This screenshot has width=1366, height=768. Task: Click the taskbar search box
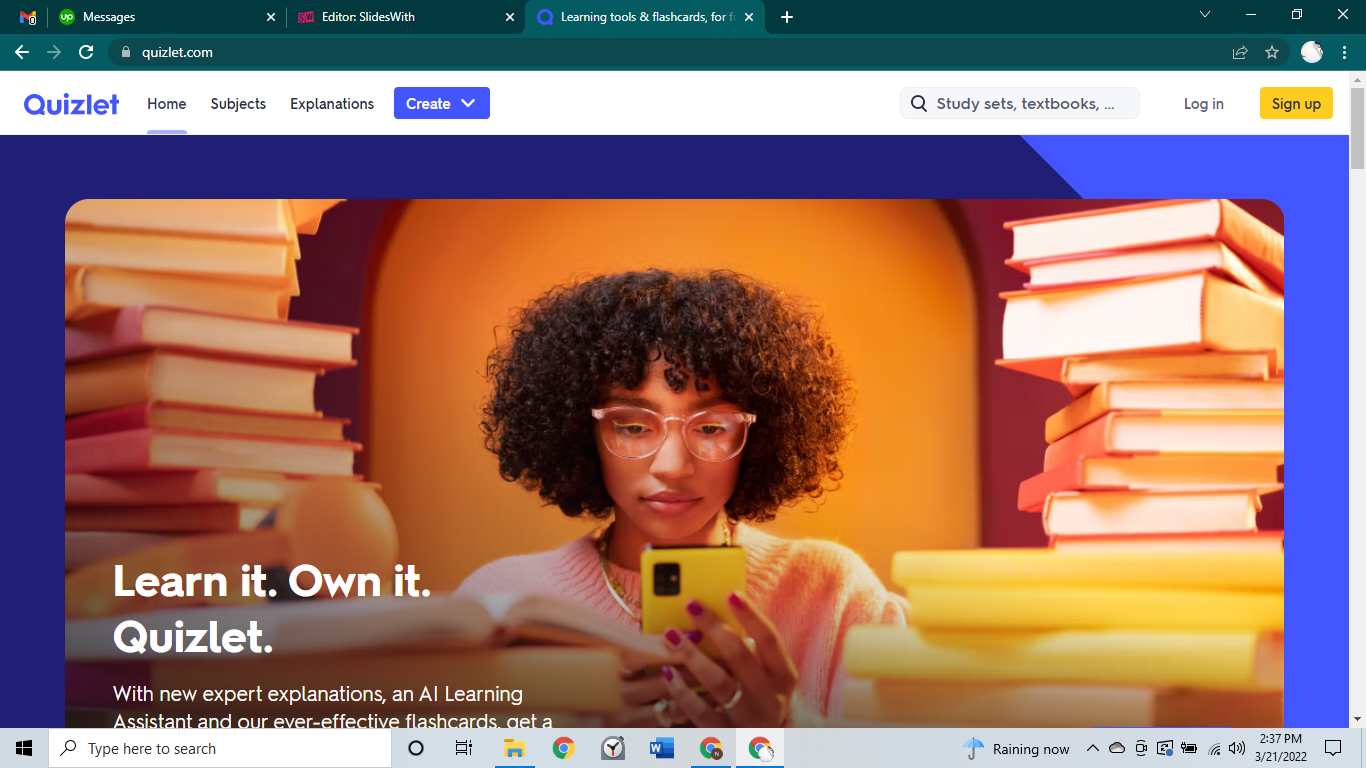point(220,748)
